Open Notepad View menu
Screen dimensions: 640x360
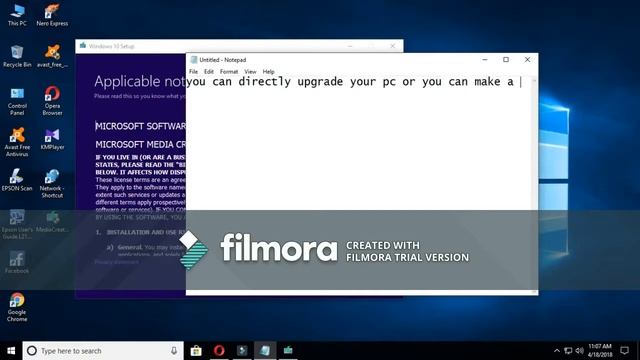tap(250, 72)
